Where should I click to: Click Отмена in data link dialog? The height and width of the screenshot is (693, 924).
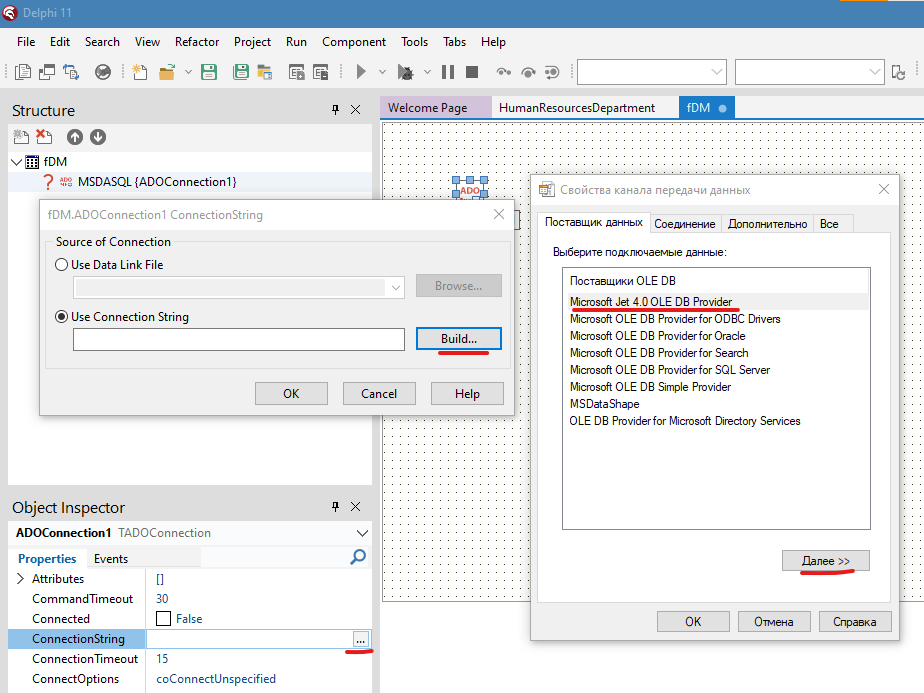pyautogui.click(x=773, y=622)
